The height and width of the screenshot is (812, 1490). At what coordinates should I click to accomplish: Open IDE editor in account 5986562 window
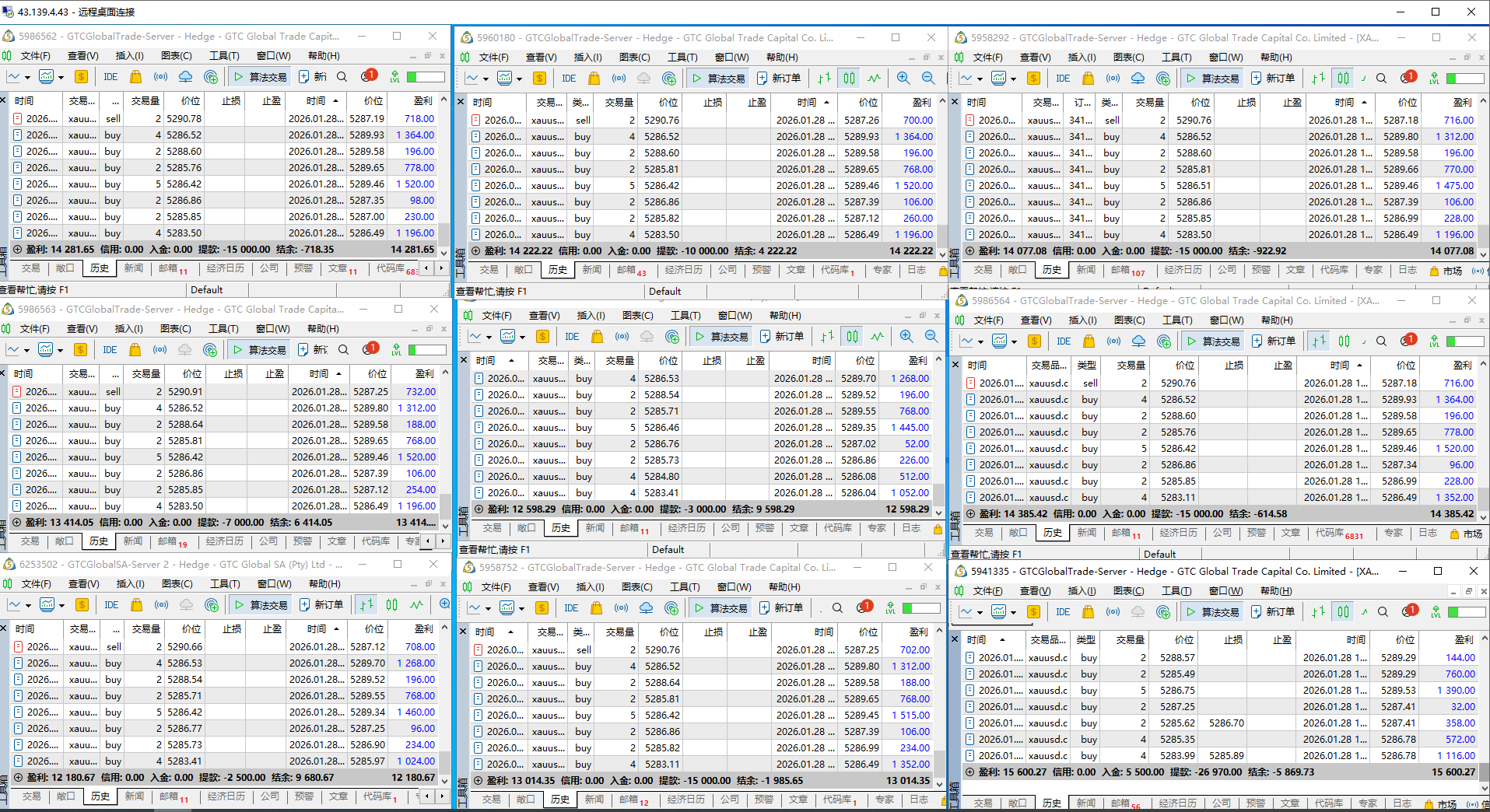point(110,77)
